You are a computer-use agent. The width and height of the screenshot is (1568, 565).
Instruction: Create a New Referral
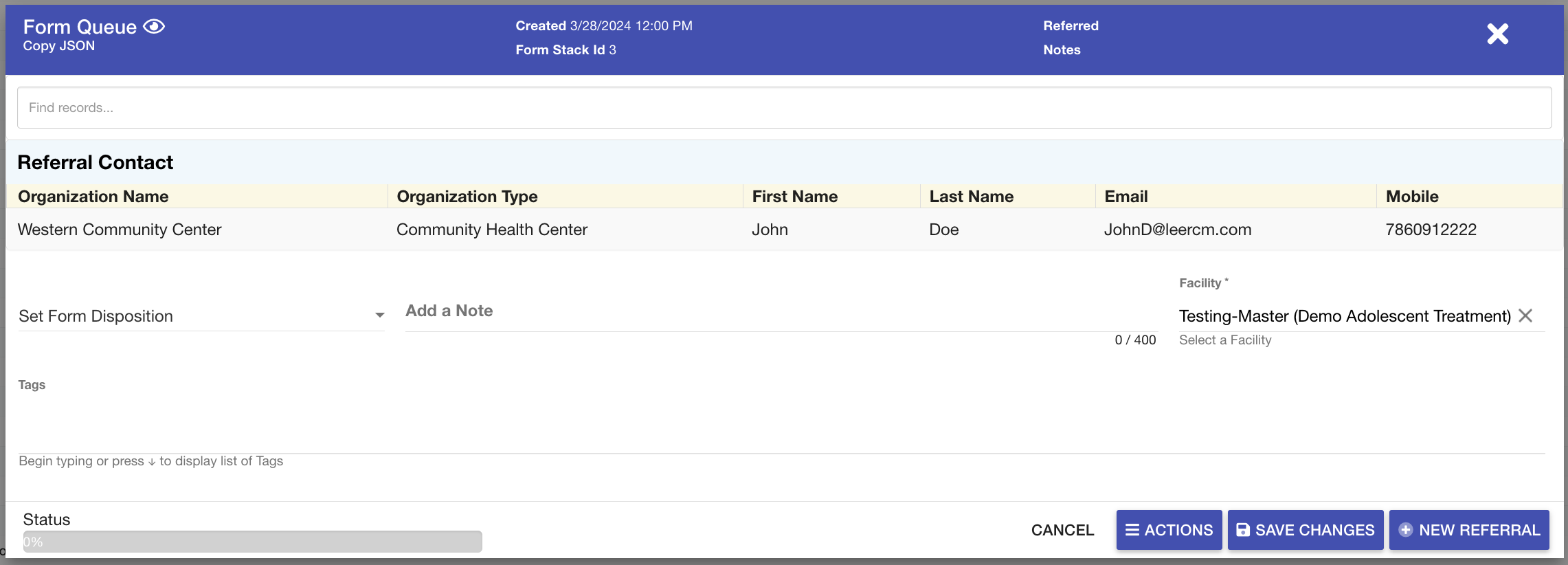click(1469, 530)
